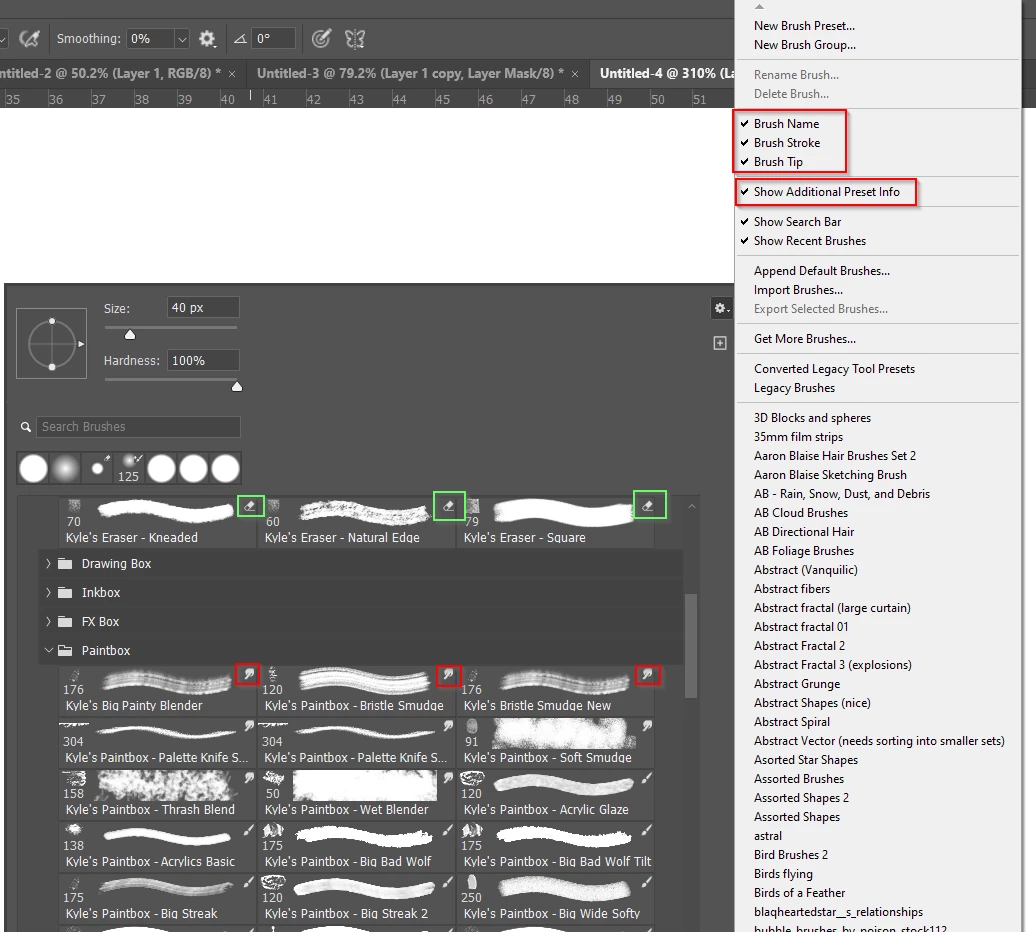Toggle Brush Tip display option
Viewport: 1036px width, 932px height.
point(778,162)
